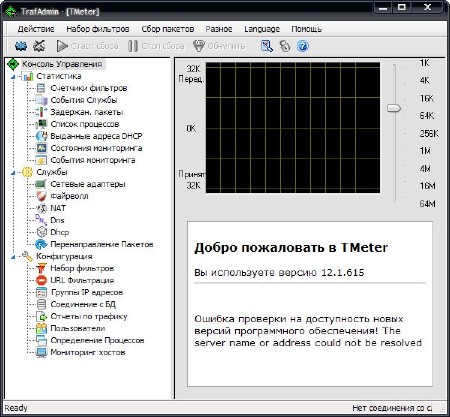Click the blue help question mark icon

pyautogui.click(x=303, y=46)
